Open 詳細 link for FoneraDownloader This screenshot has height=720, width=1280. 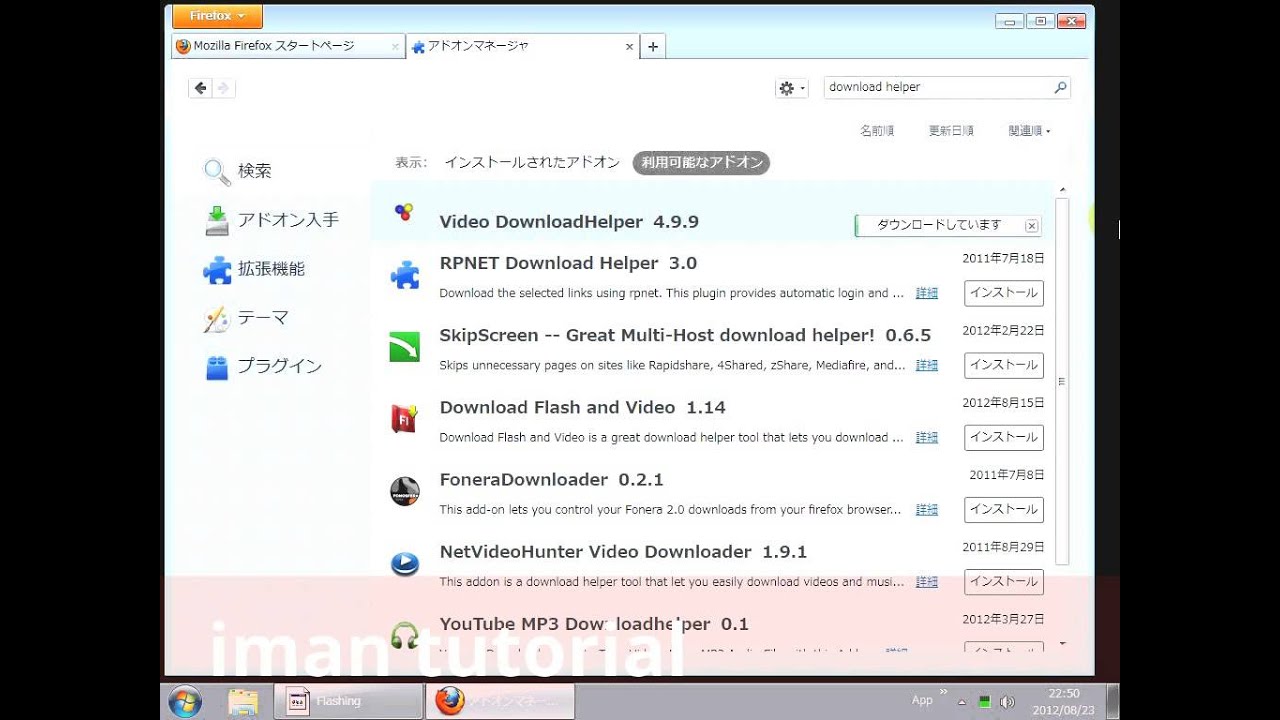927,510
